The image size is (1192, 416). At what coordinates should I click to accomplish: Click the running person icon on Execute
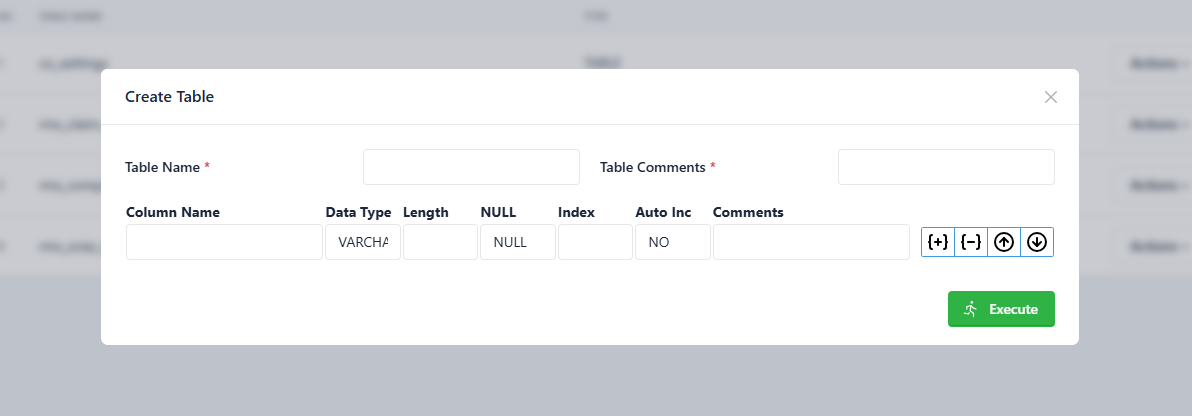[x=970, y=309]
